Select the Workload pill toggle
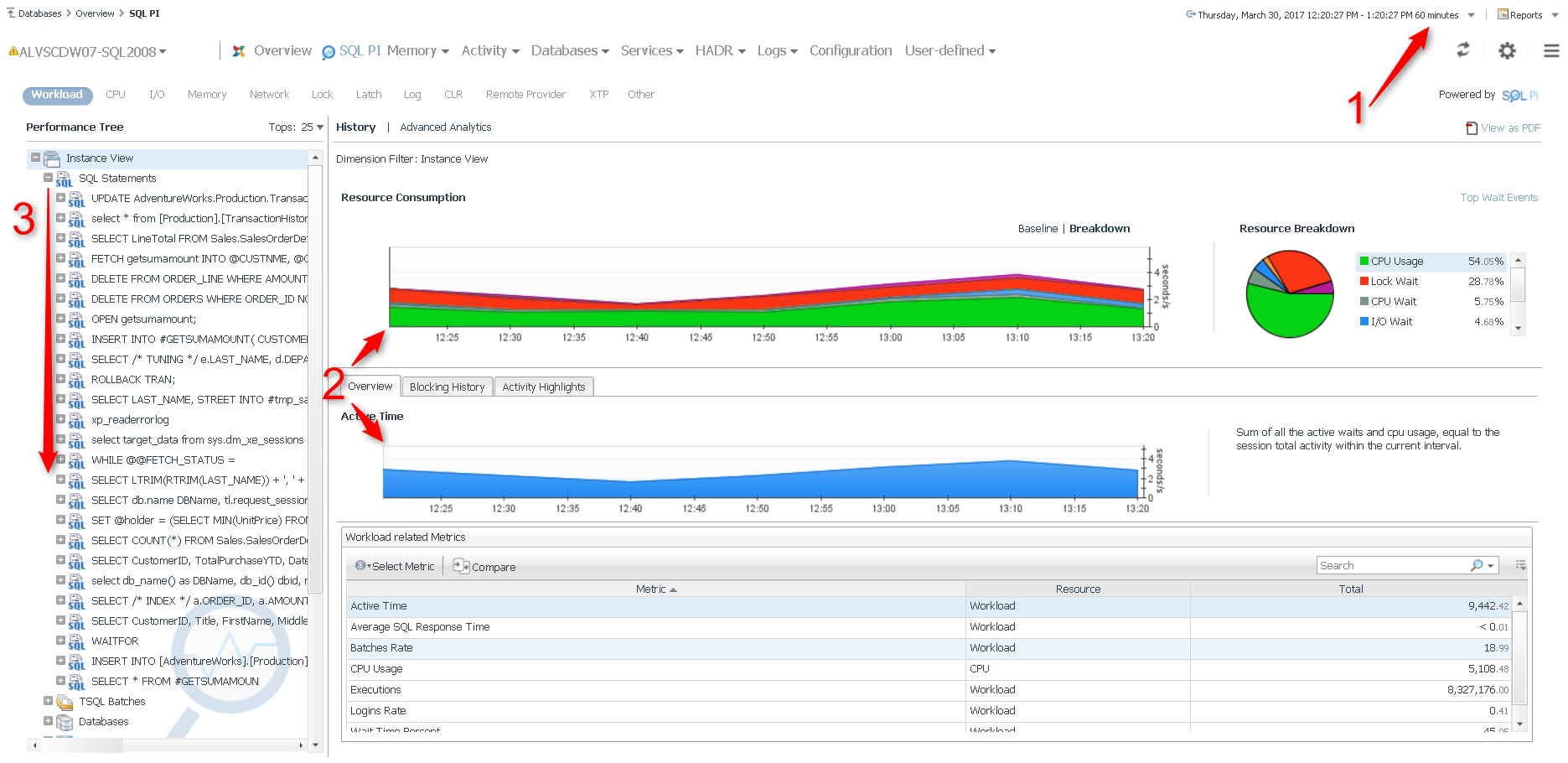The width and height of the screenshot is (1568, 763). (57, 95)
